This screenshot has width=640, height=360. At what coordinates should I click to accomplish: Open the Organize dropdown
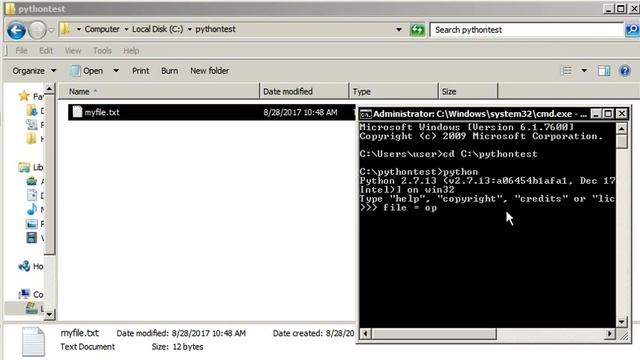34,71
